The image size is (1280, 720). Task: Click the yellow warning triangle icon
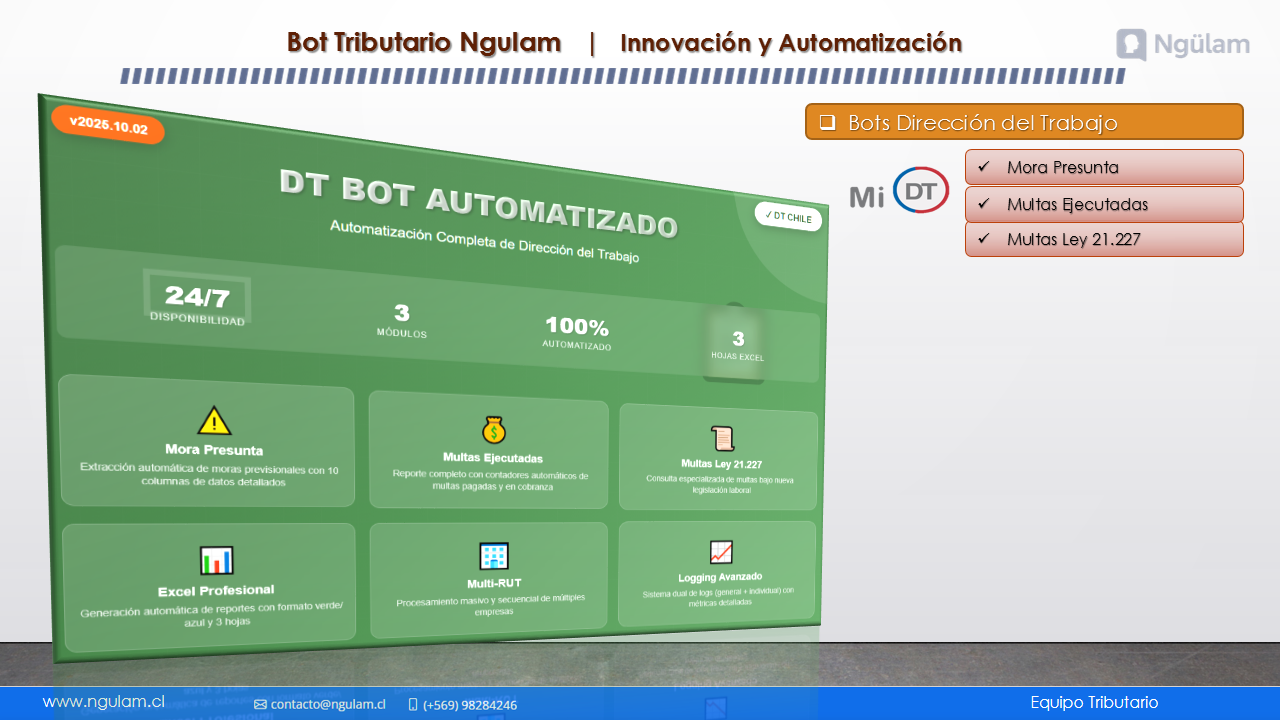tap(214, 420)
